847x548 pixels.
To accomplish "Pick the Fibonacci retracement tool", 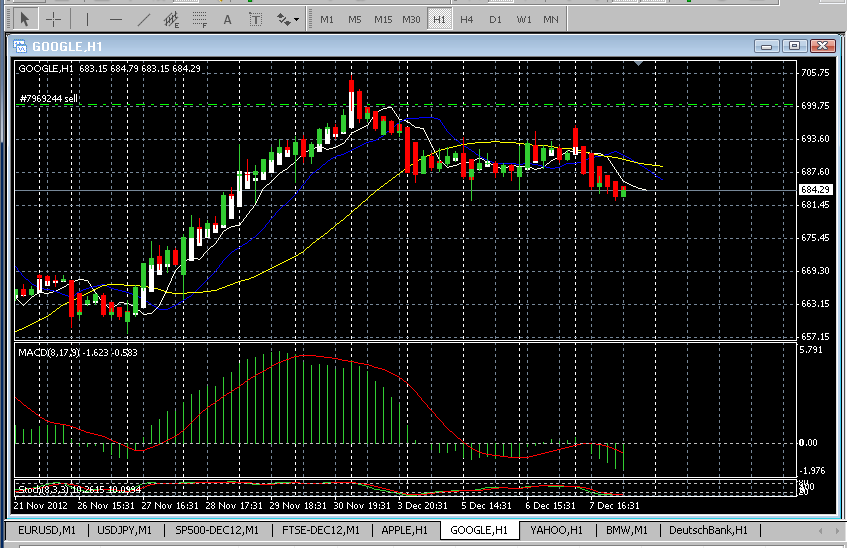I will [x=199, y=19].
